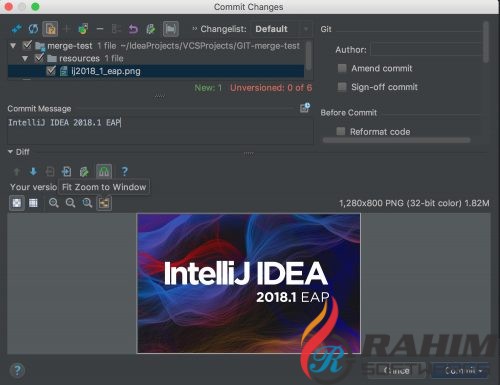Image resolution: width=500 pixels, height=385 pixels.
Task: Click the Fit Zoom to Window icon
Action: coord(104,203)
